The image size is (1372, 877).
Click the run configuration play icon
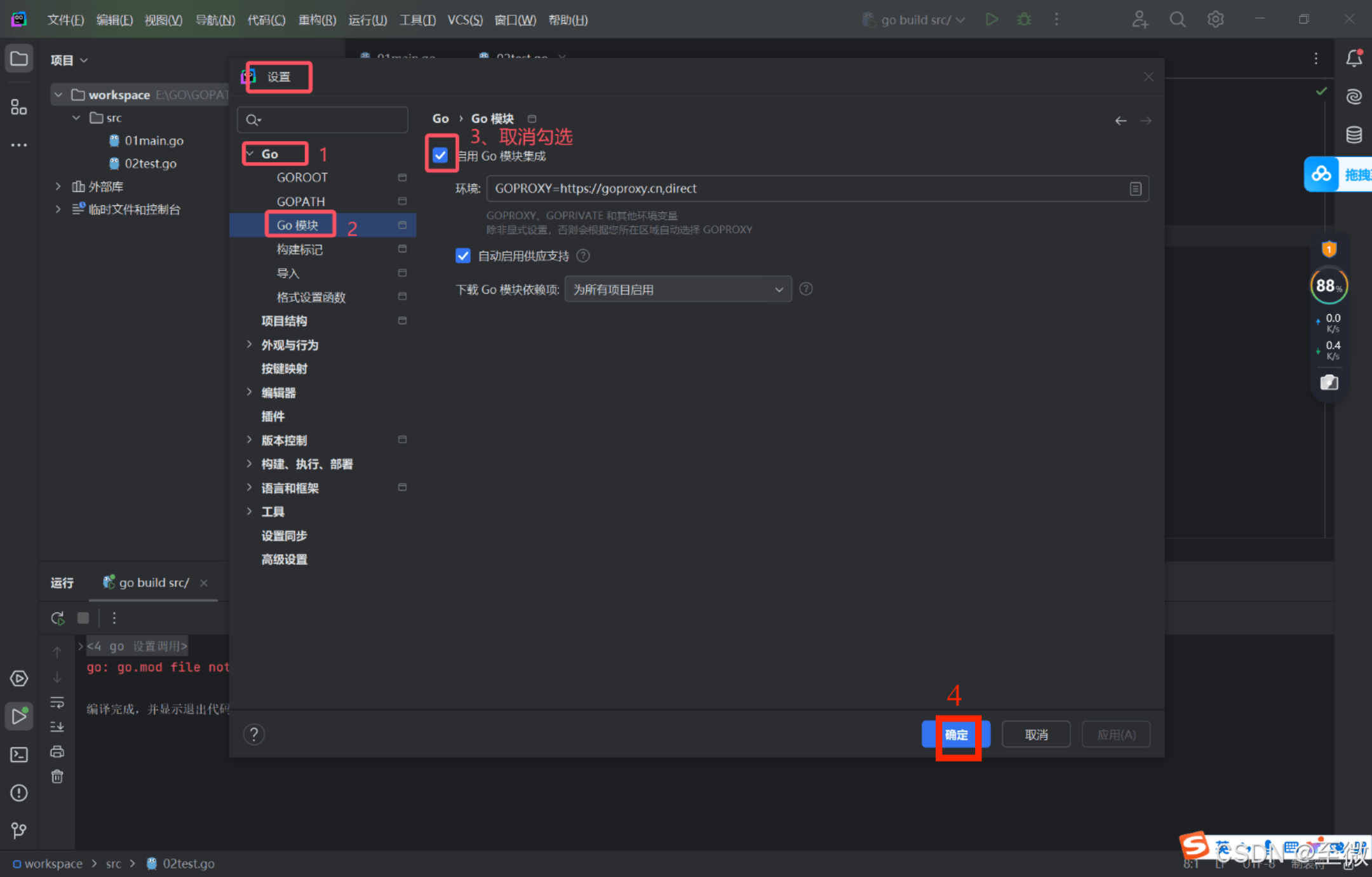tap(992, 20)
